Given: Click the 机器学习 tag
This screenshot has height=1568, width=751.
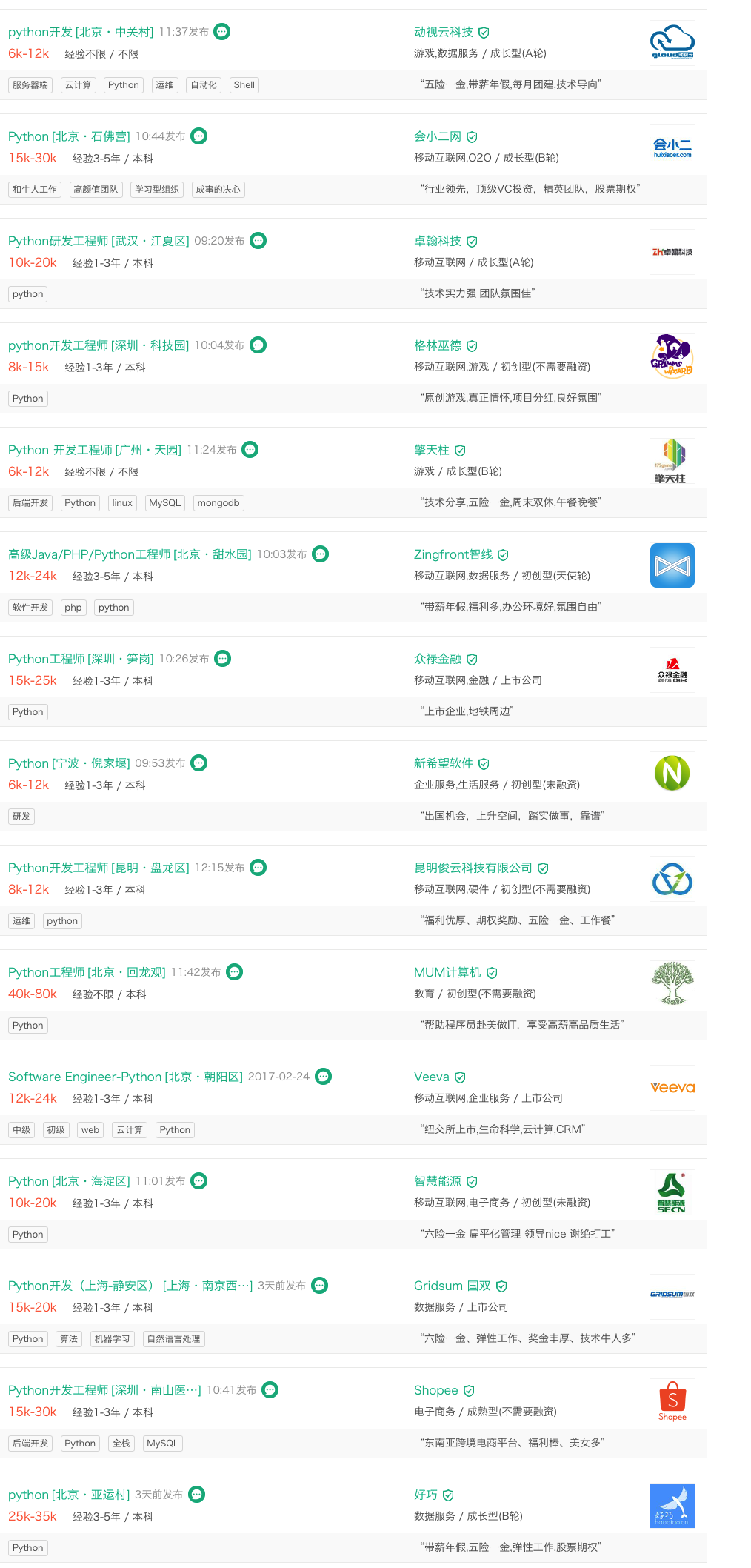Looking at the screenshot, I should tap(113, 1339).
